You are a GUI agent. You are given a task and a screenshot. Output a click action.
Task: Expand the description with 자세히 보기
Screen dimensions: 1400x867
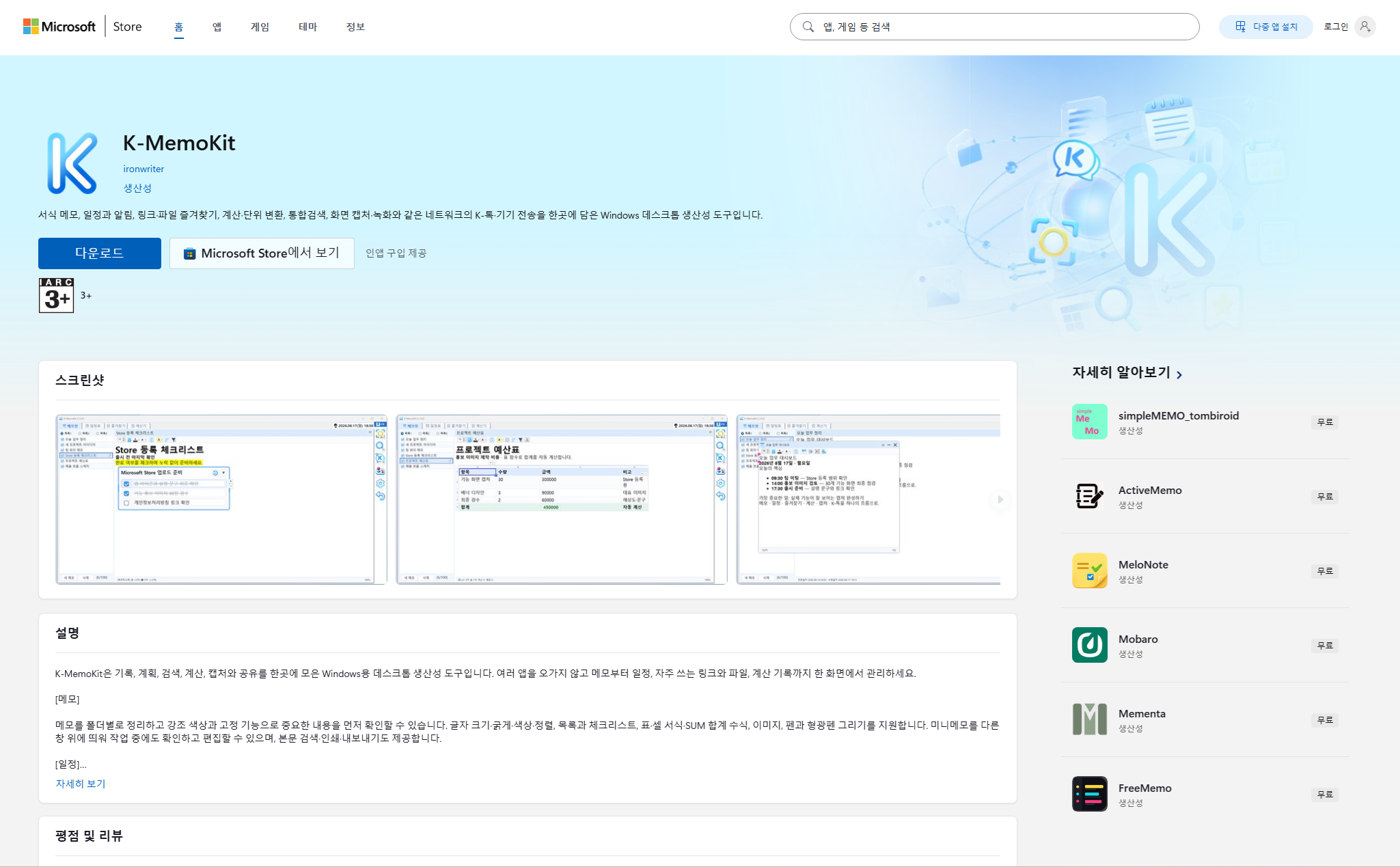click(x=81, y=784)
